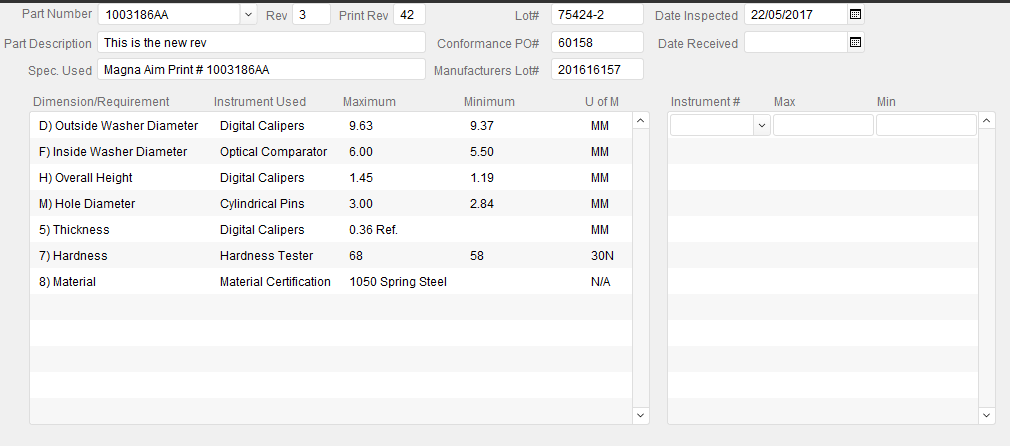Click the 3.00 maximum value
Viewport: 1010px width, 446px height.
click(361, 204)
